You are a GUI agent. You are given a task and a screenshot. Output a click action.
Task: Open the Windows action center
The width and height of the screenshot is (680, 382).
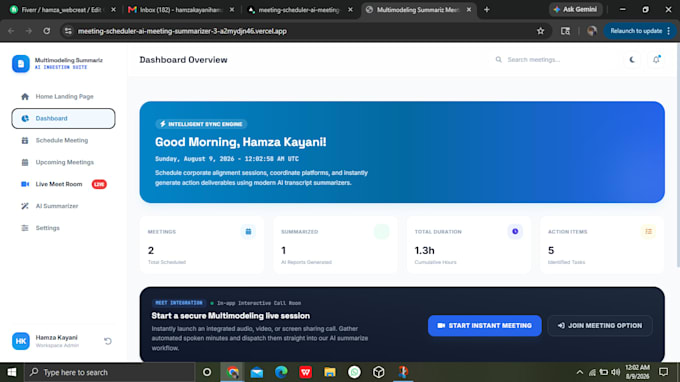pos(664,372)
